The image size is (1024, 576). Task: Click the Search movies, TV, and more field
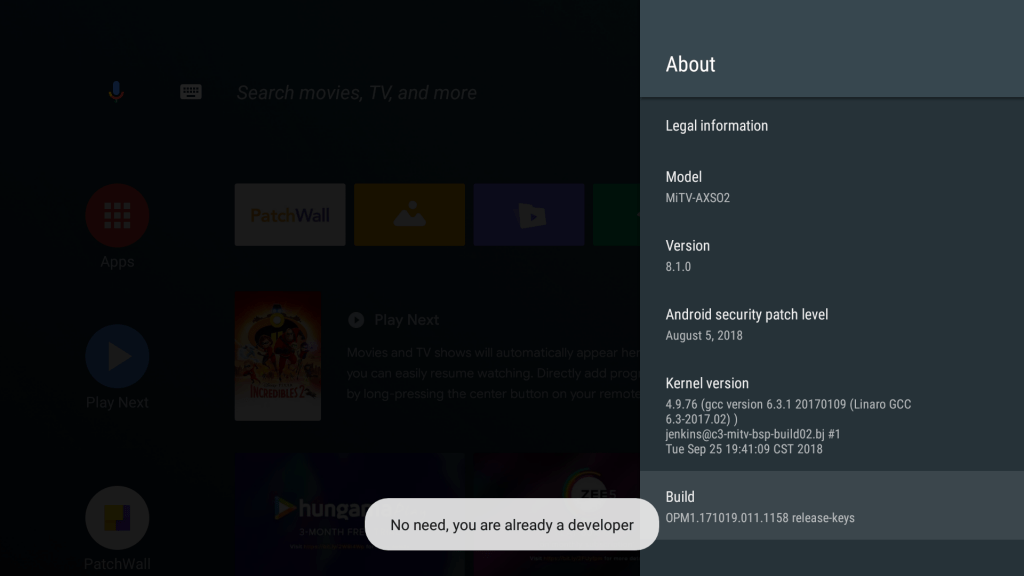pos(357,93)
